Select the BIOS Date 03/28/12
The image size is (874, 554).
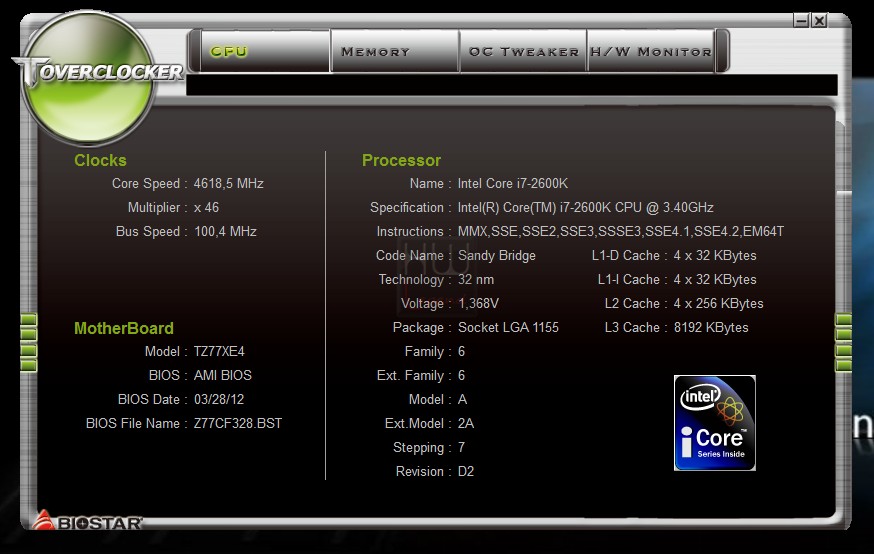pos(218,399)
